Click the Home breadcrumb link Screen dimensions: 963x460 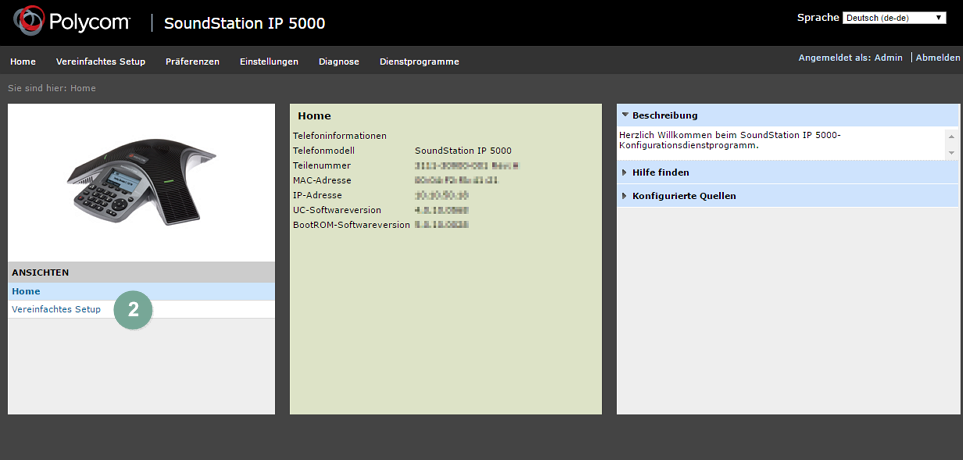83,88
